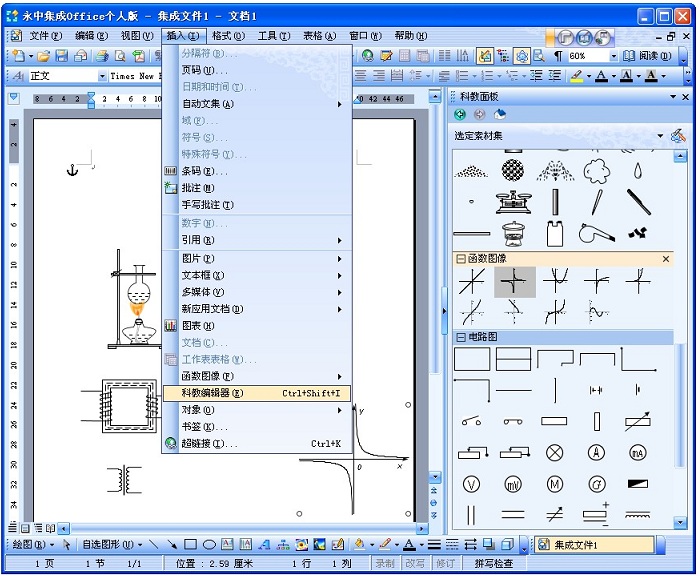Open the 科教面板 panel options arrow

(x=673, y=96)
